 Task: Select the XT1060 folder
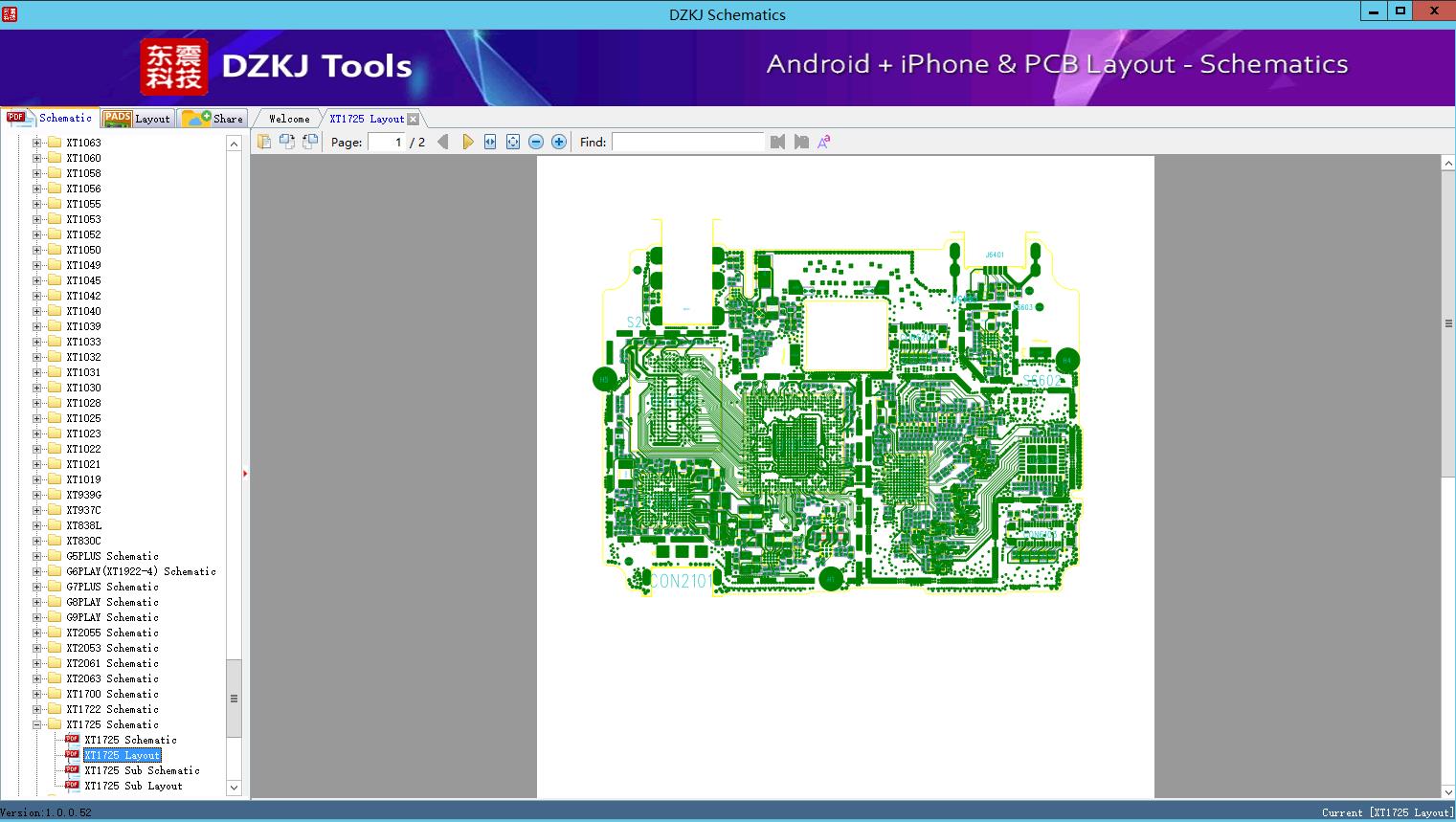click(83, 158)
